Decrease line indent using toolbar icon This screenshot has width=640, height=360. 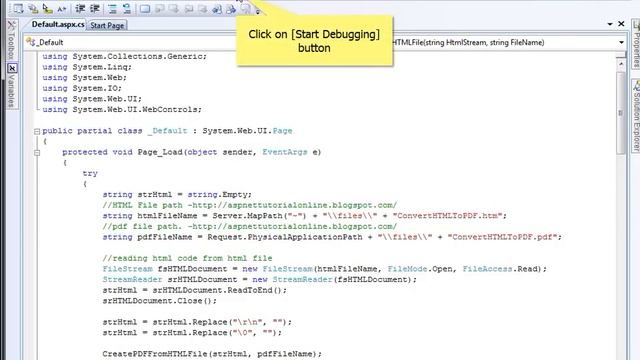pyautogui.click(x=80, y=8)
